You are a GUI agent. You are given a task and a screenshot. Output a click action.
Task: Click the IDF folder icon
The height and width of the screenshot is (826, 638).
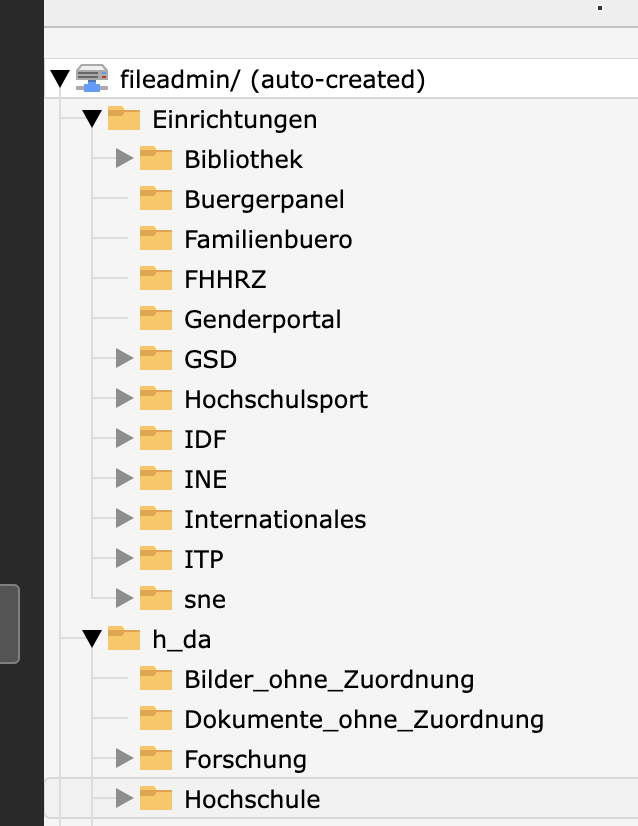point(156,438)
